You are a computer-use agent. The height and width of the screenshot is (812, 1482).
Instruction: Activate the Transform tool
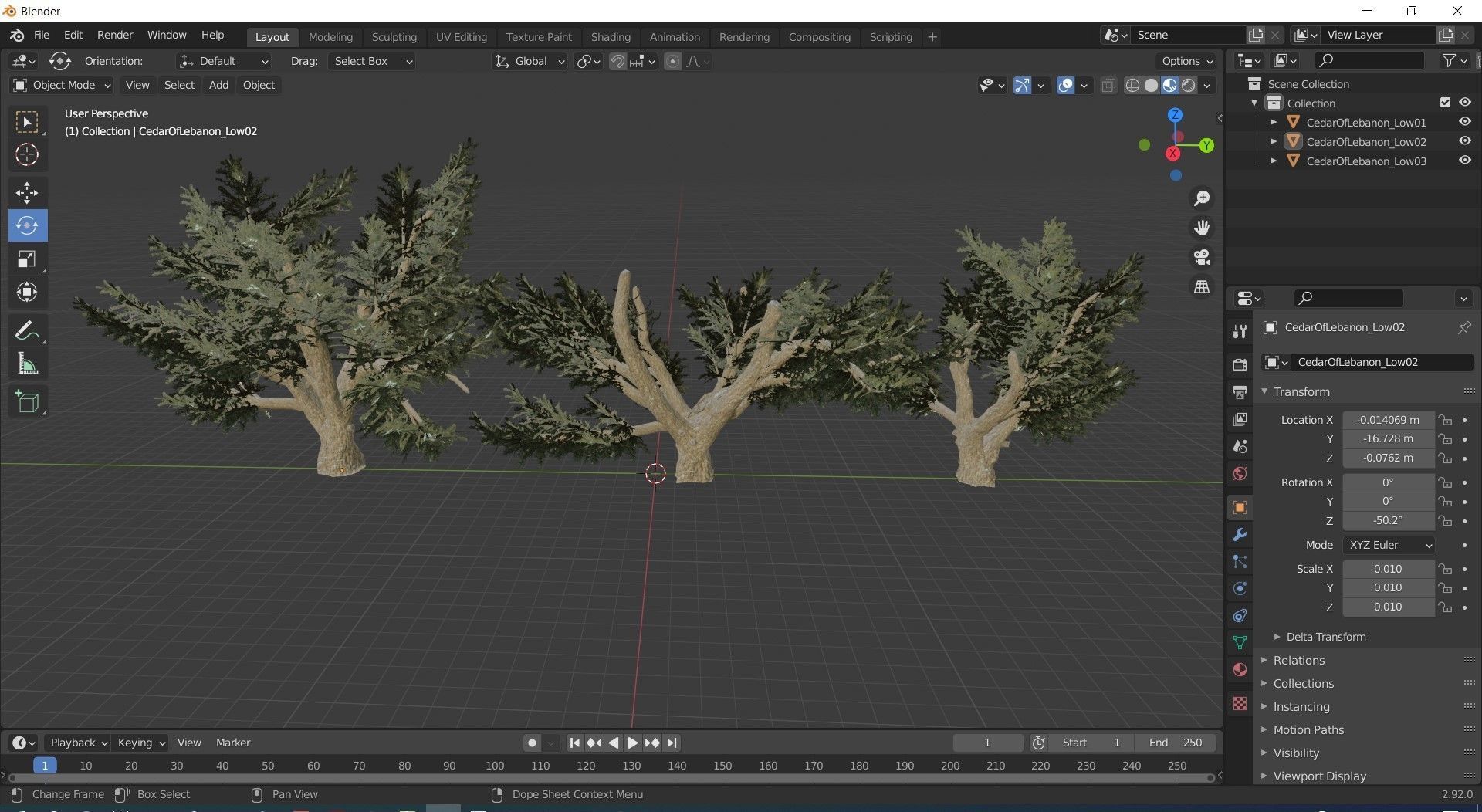pos(27,292)
